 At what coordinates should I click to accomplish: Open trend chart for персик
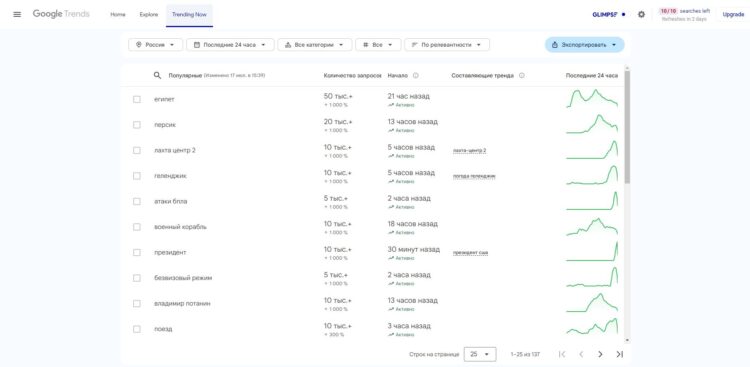point(592,124)
